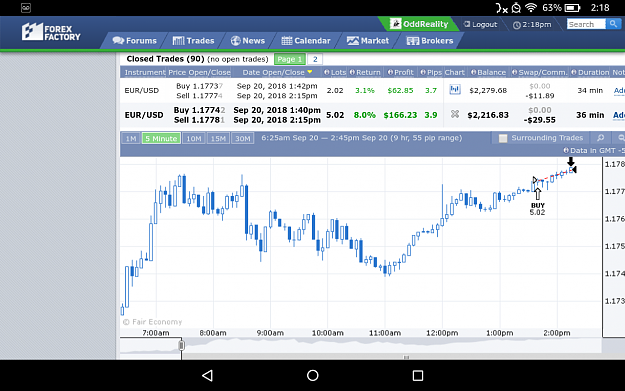Click the 34 min duration cell
The width and height of the screenshot is (625, 391).
tap(590, 90)
